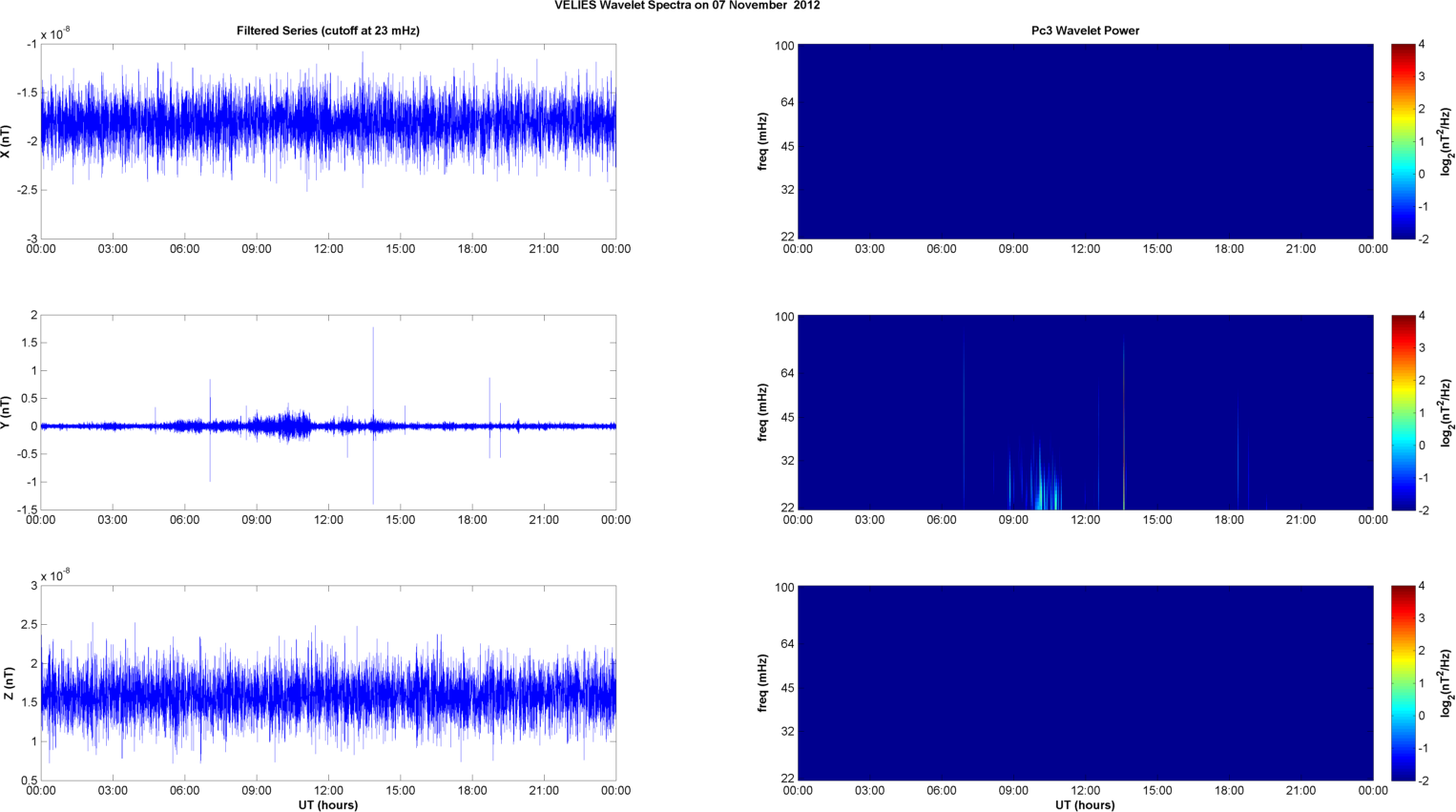This screenshot has height=812, width=1456.
Task: Click the '45' frequency tick on Y wavelet panel
Action: [787, 418]
